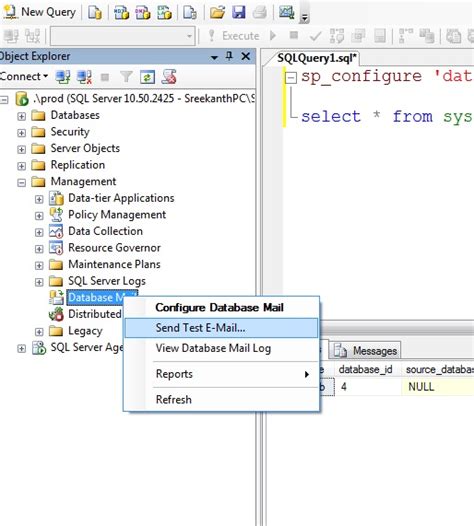Close the Object Explorer panel

click(246, 56)
